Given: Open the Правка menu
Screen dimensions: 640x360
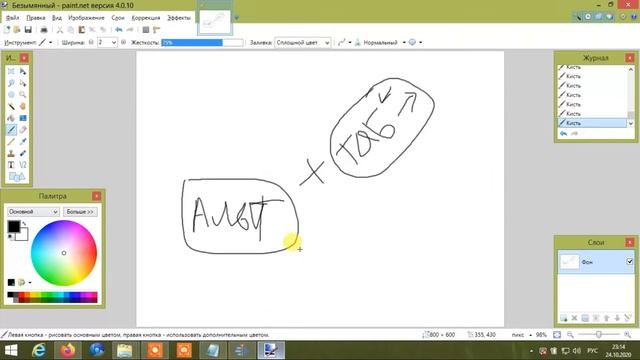Looking at the screenshot, I should [36, 18].
